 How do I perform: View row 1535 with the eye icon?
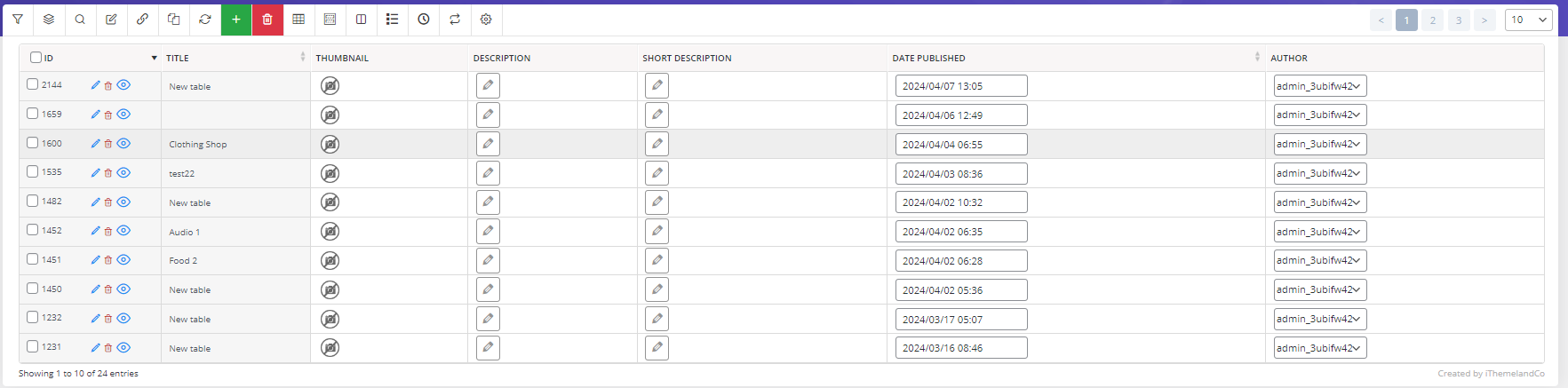pos(123,173)
